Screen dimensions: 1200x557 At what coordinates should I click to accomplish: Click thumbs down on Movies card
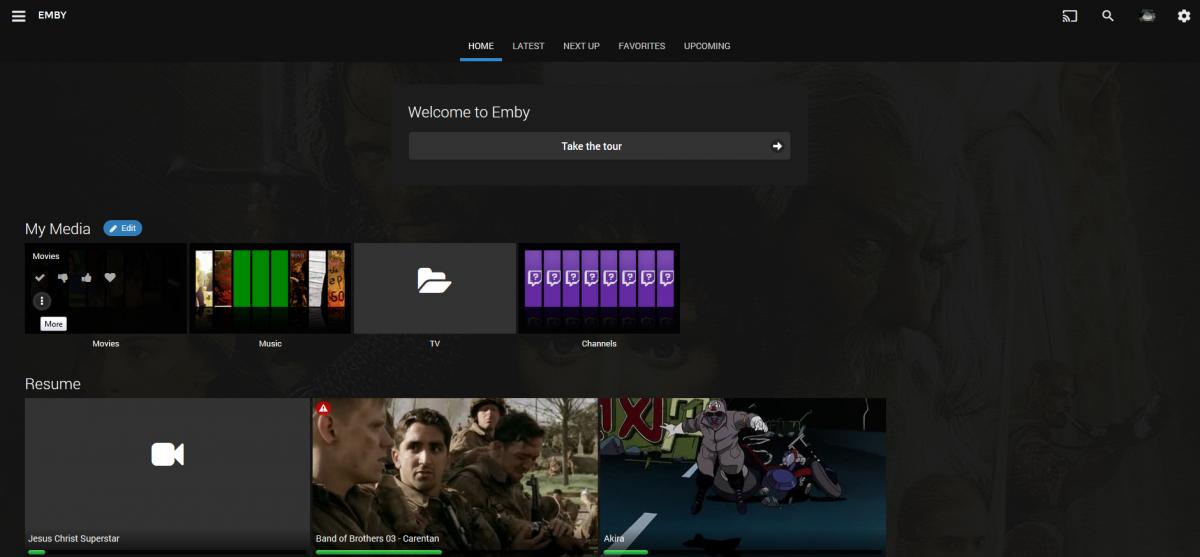pos(63,277)
